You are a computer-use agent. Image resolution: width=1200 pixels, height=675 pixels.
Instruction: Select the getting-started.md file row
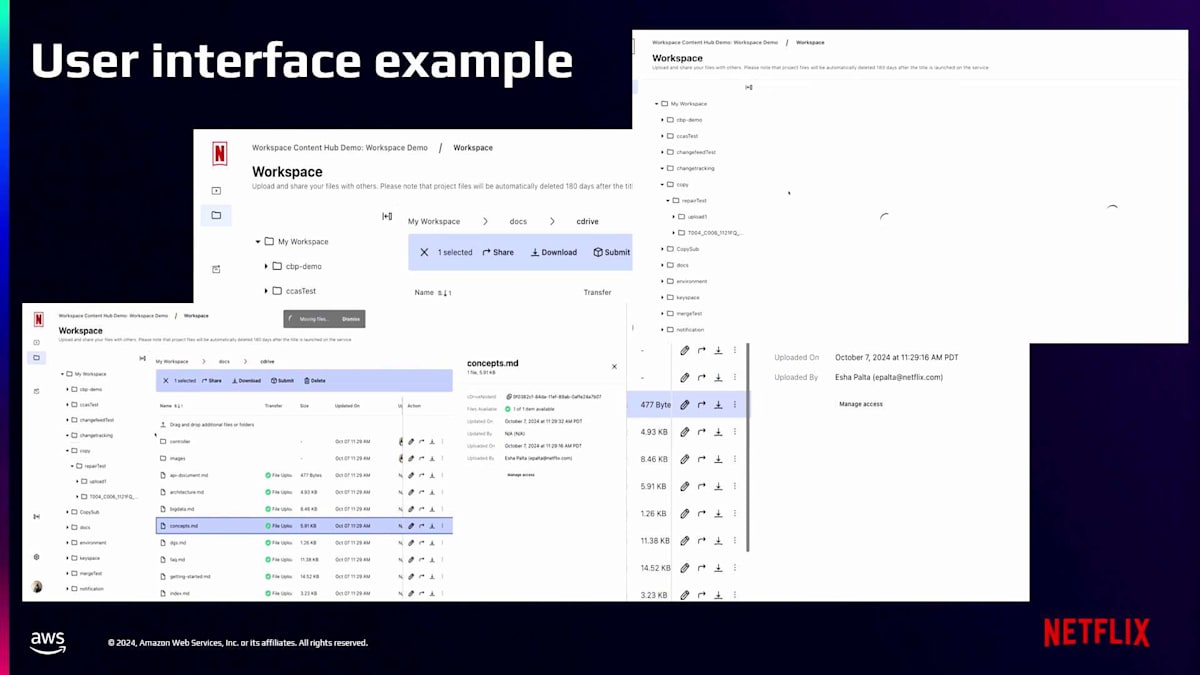point(305,576)
